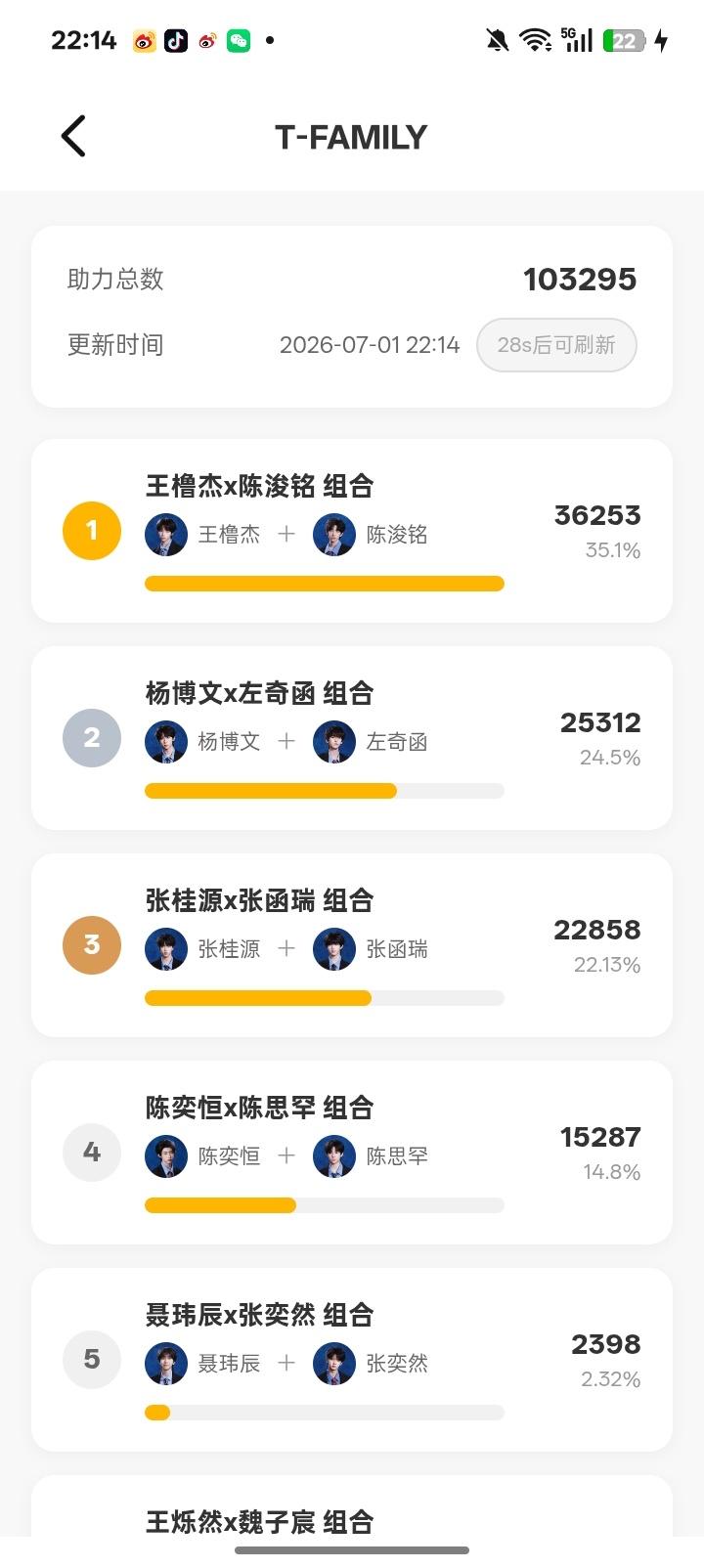The width and height of the screenshot is (704, 1568).
Task: Tap the 28s后可刷新 refresh button
Action: click(x=556, y=345)
